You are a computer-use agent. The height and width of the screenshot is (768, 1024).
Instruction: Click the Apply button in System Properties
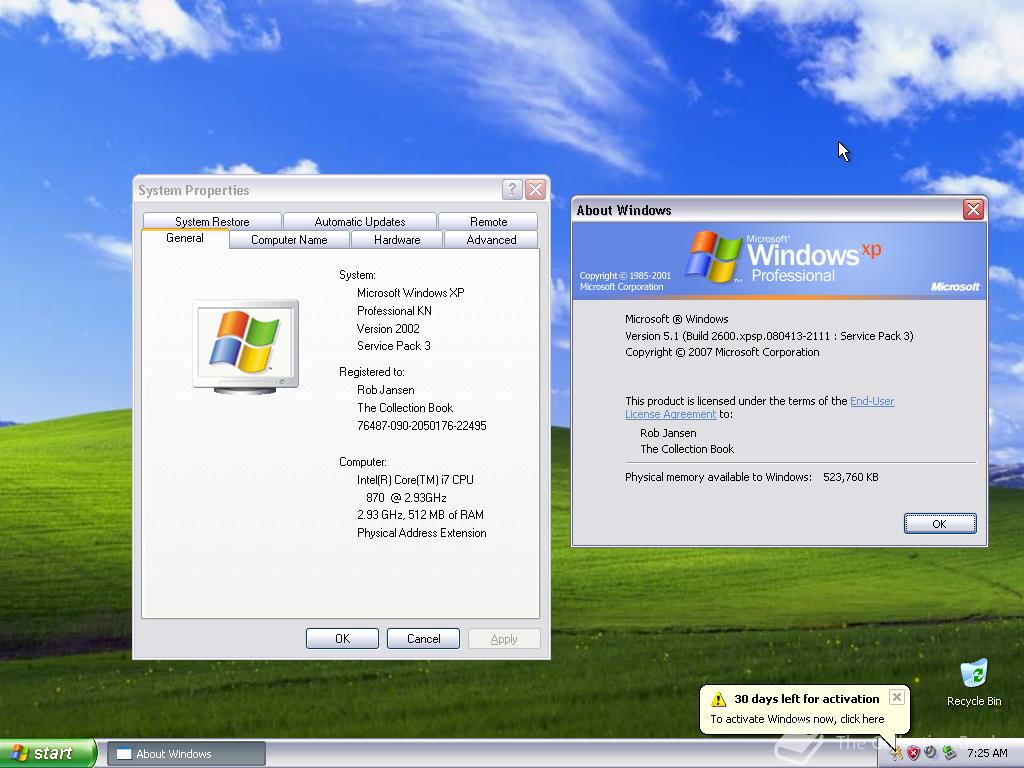click(504, 639)
